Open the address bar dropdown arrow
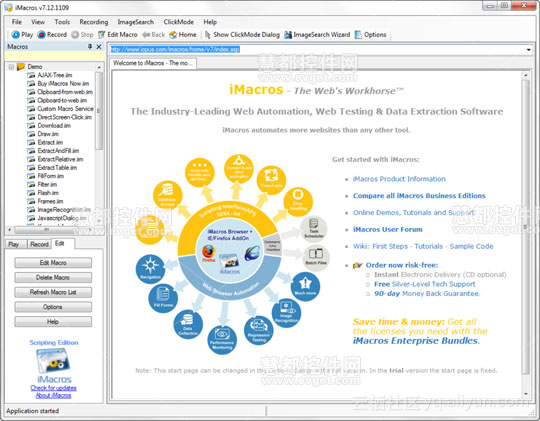This screenshot has height=421, width=540. pyautogui.click(x=528, y=50)
